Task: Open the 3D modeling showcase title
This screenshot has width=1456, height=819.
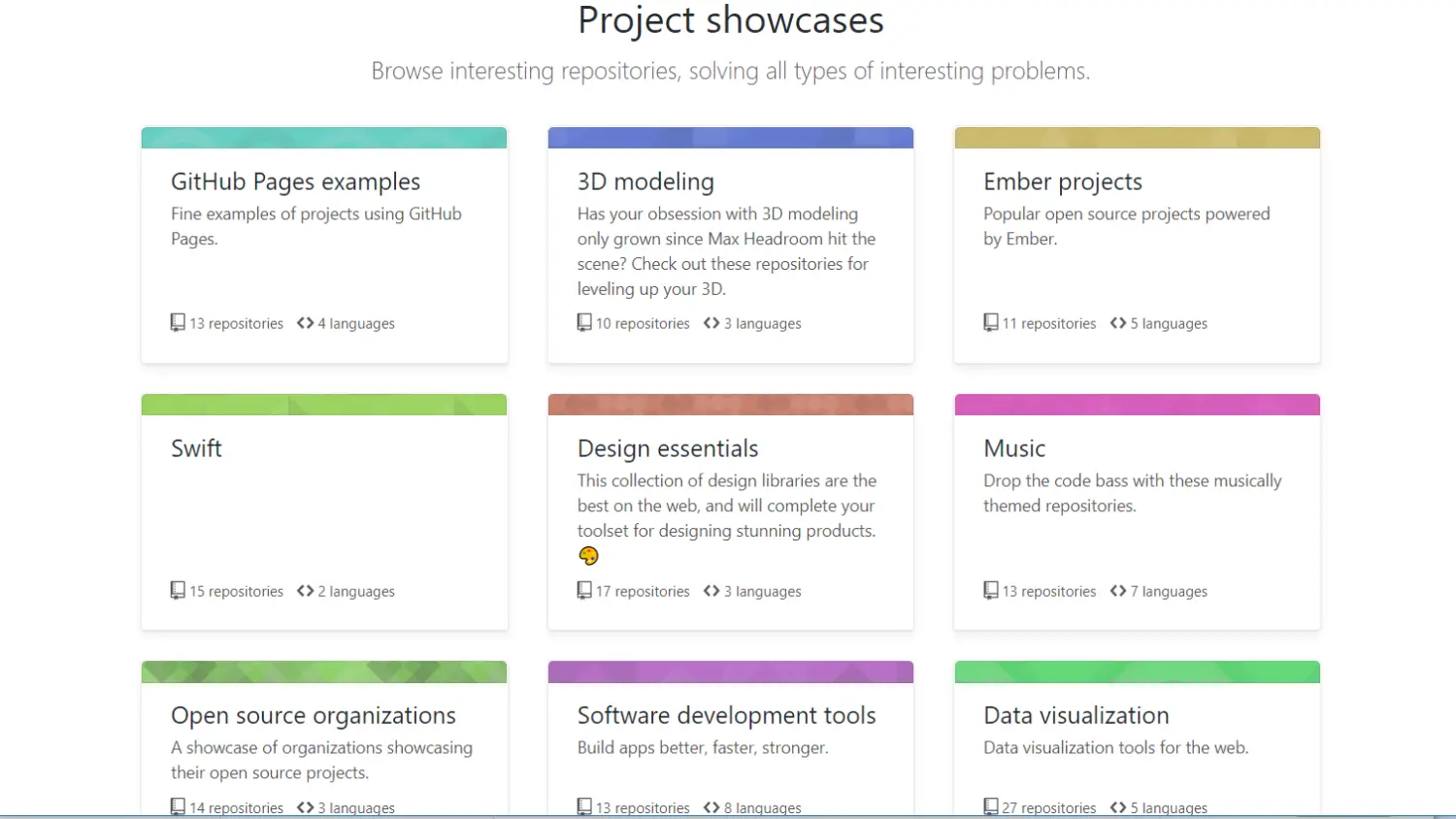Action: coord(645,181)
